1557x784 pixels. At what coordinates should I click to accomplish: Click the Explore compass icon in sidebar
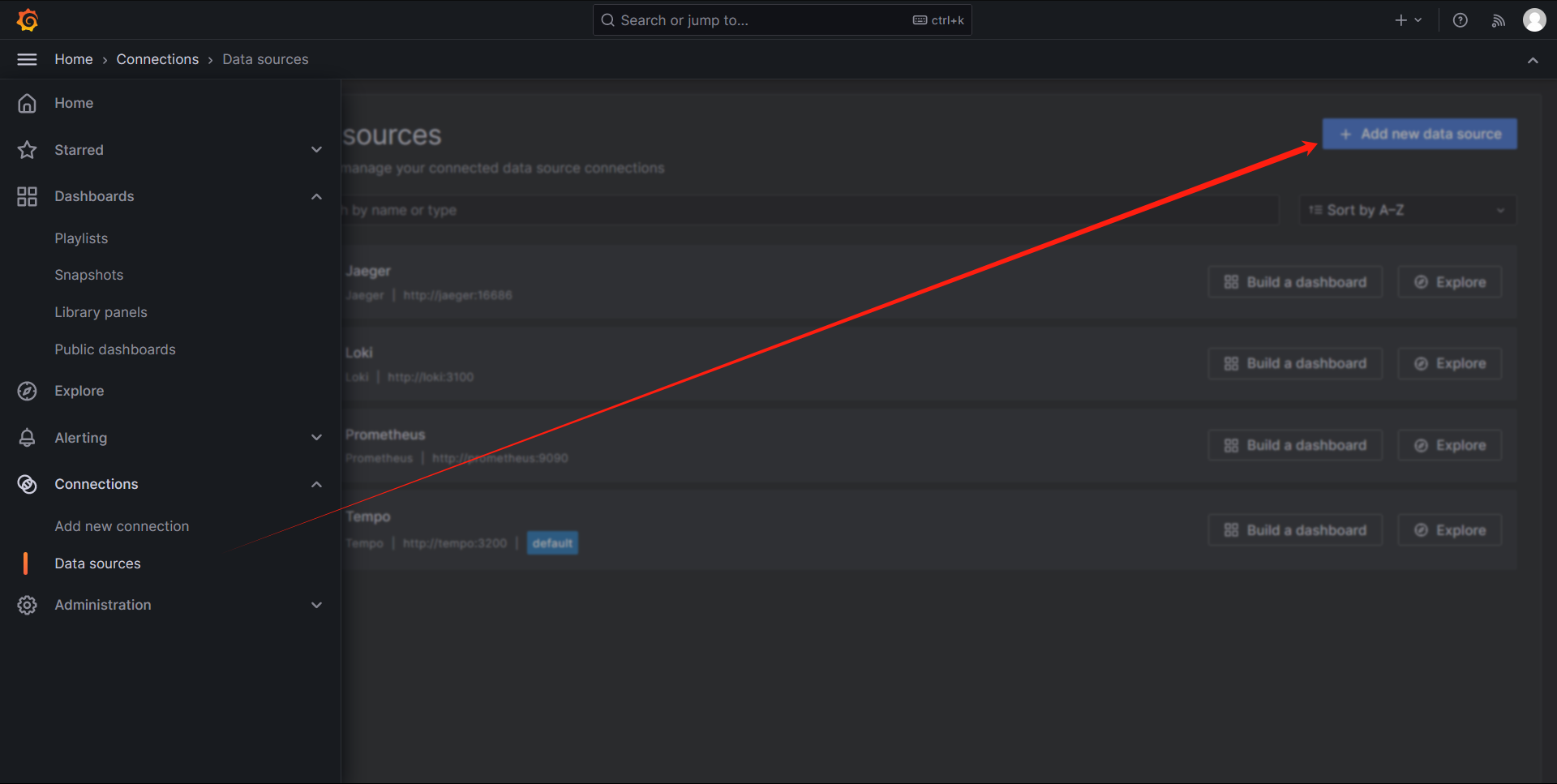(28, 391)
